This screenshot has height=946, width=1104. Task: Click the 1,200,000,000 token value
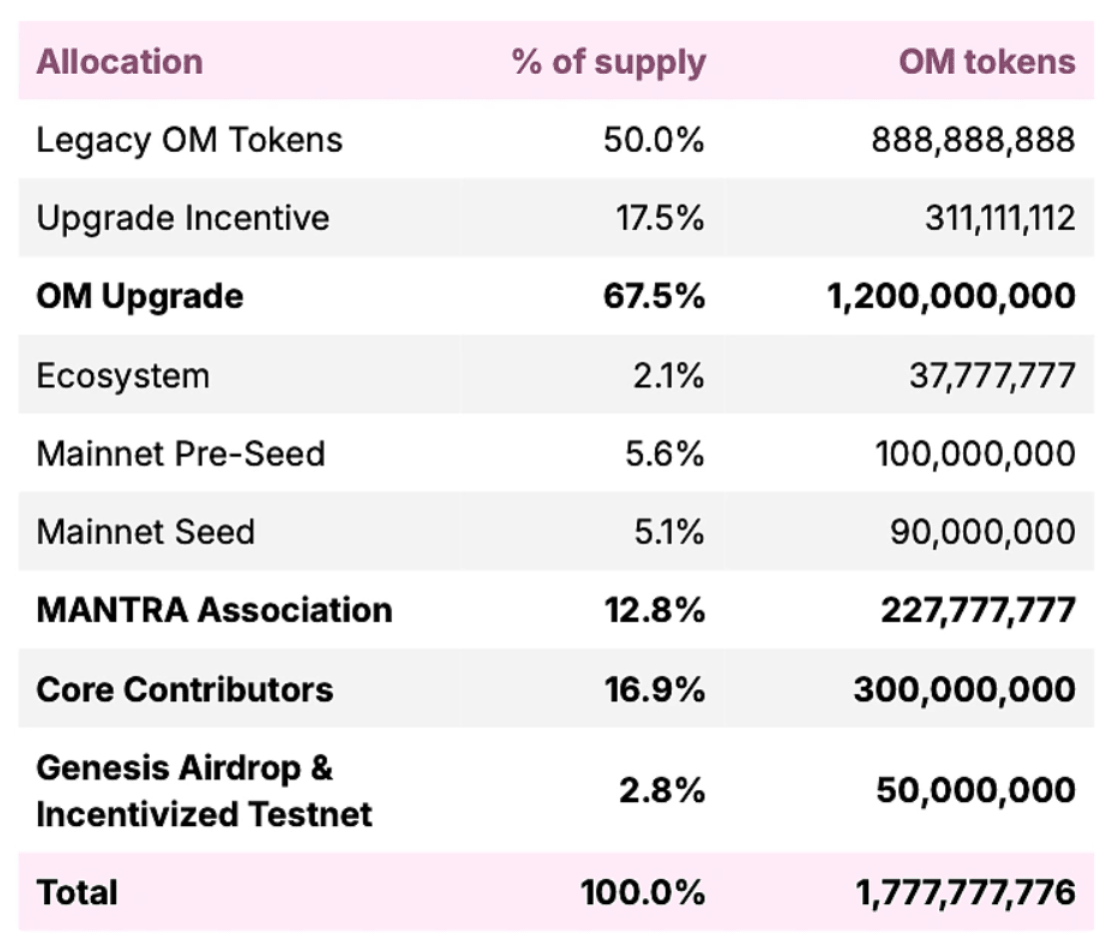(x=951, y=296)
